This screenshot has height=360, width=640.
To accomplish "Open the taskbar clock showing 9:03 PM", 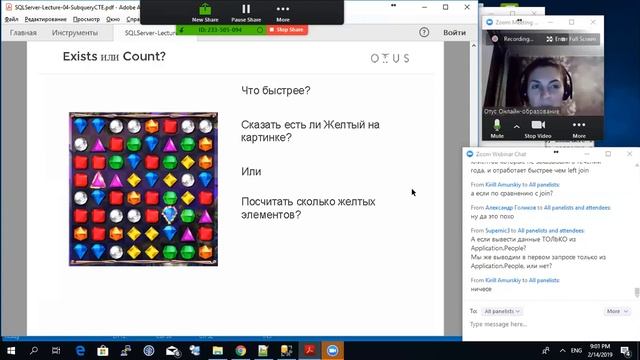I will pyautogui.click(x=600, y=351).
